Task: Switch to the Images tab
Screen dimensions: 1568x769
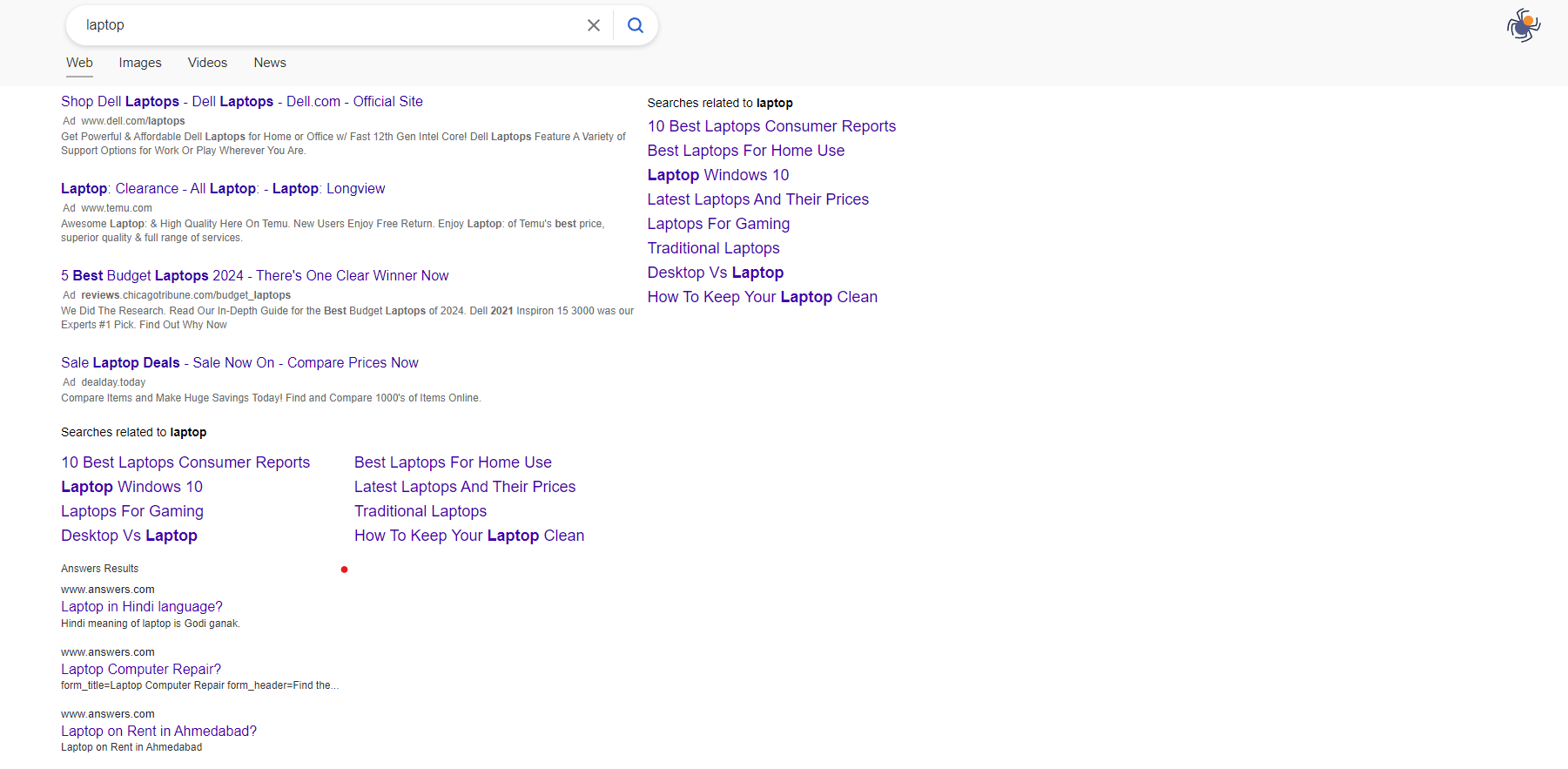Action: pyautogui.click(x=140, y=63)
